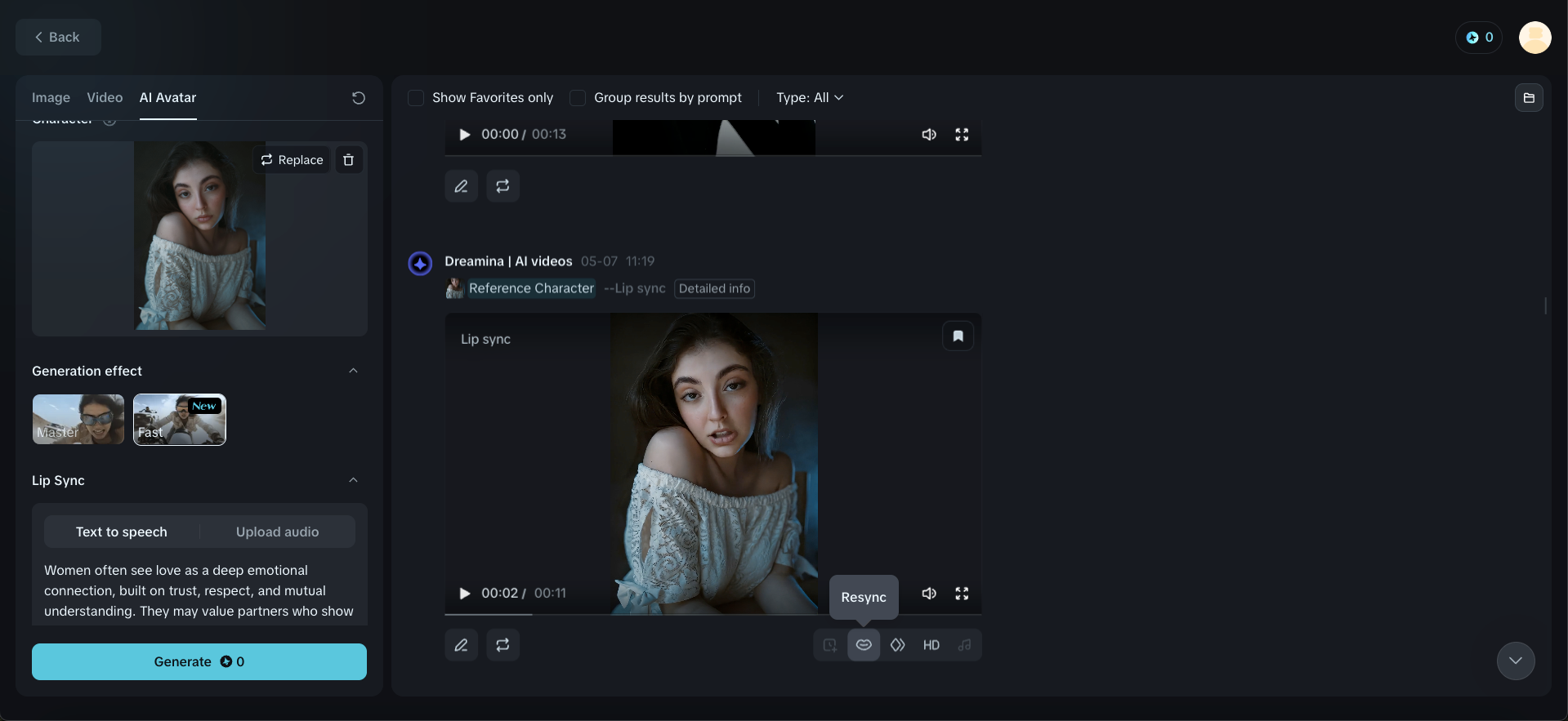This screenshot has height=721, width=1568.
Task: Play the 00:13 video
Action: coord(464,135)
